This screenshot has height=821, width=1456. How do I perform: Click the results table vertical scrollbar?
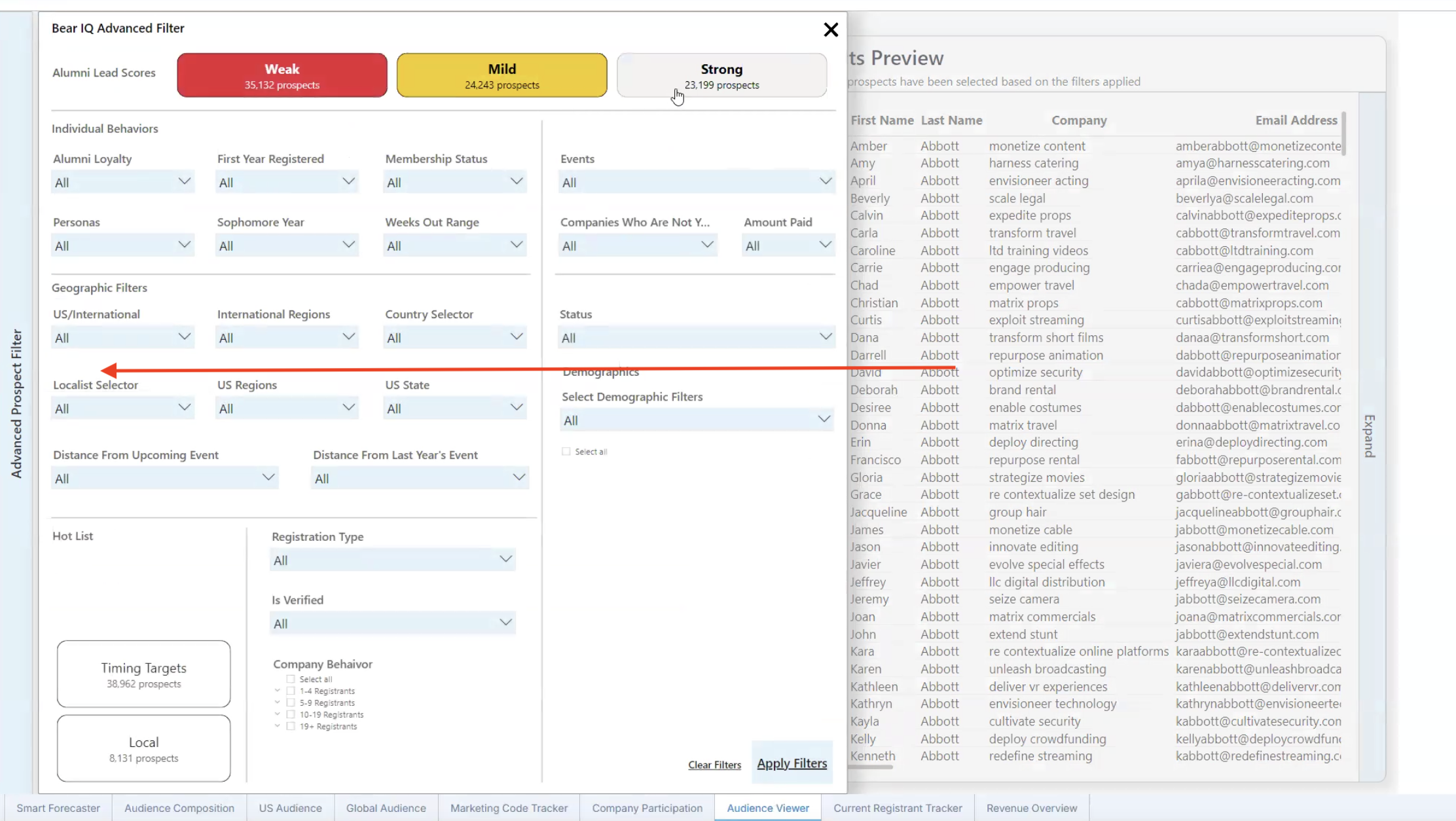pos(1343,134)
